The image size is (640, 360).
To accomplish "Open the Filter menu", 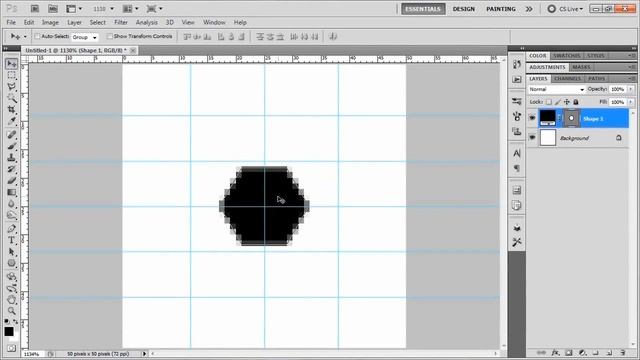I will click(x=121, y=22).
